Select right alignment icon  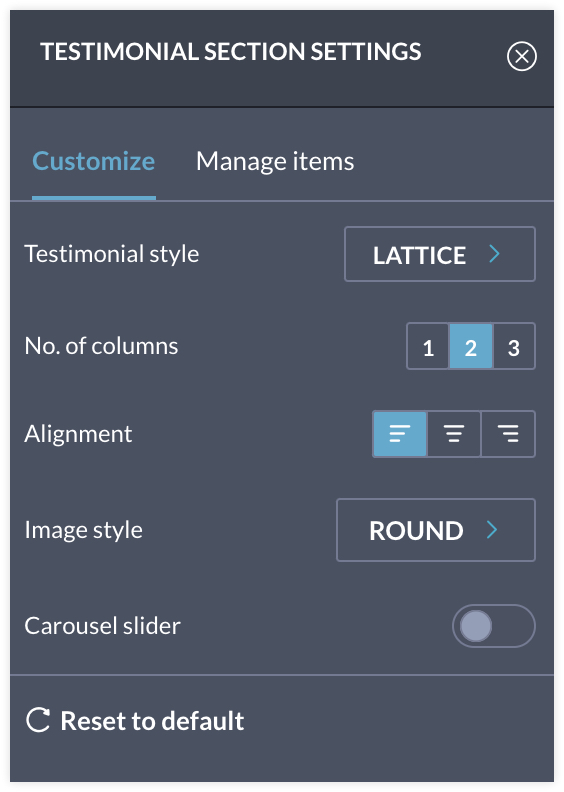[508, 434]
